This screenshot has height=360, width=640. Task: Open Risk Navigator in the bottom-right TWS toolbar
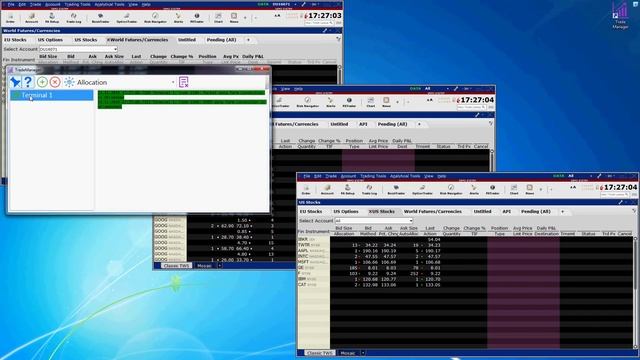coord(451,190)
